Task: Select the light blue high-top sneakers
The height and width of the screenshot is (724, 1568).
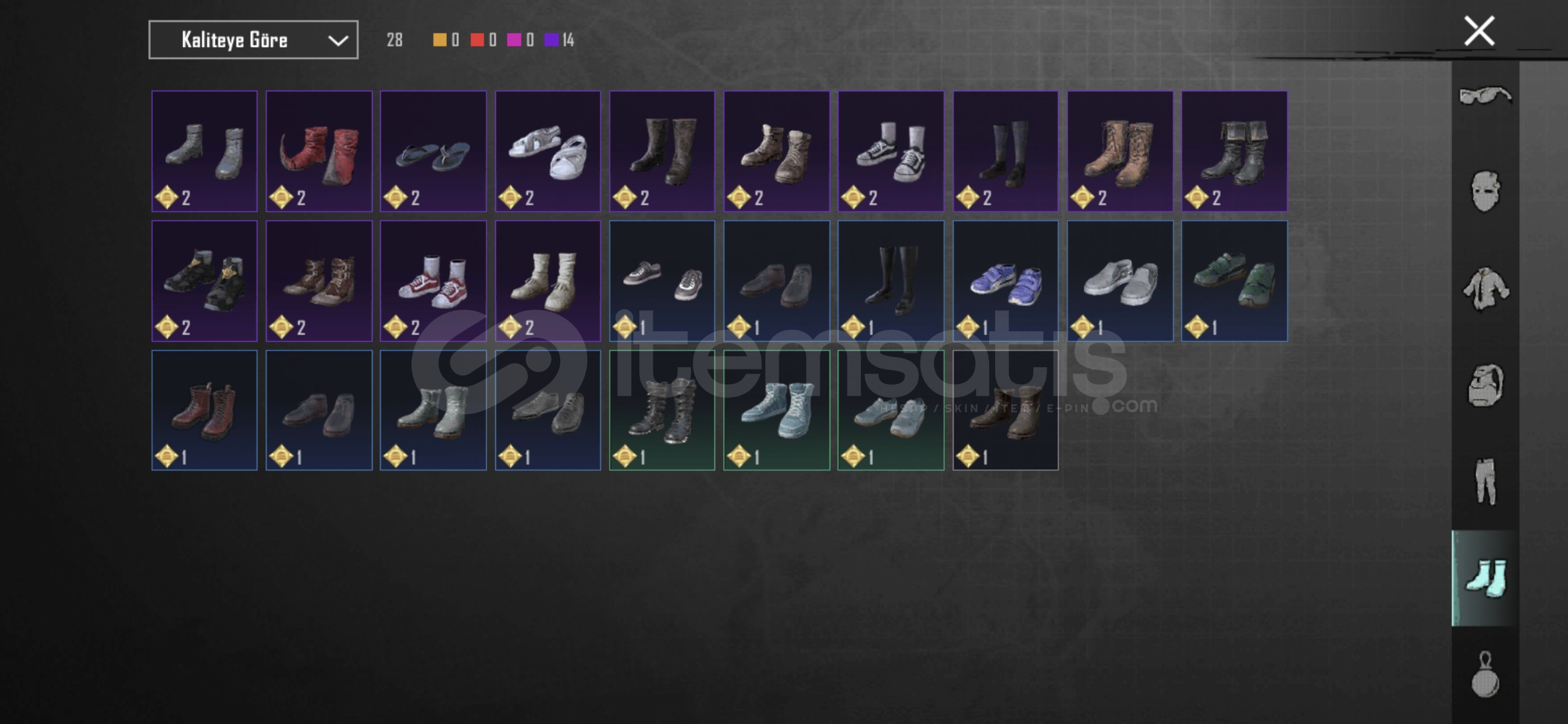Action: click(777, 410)
